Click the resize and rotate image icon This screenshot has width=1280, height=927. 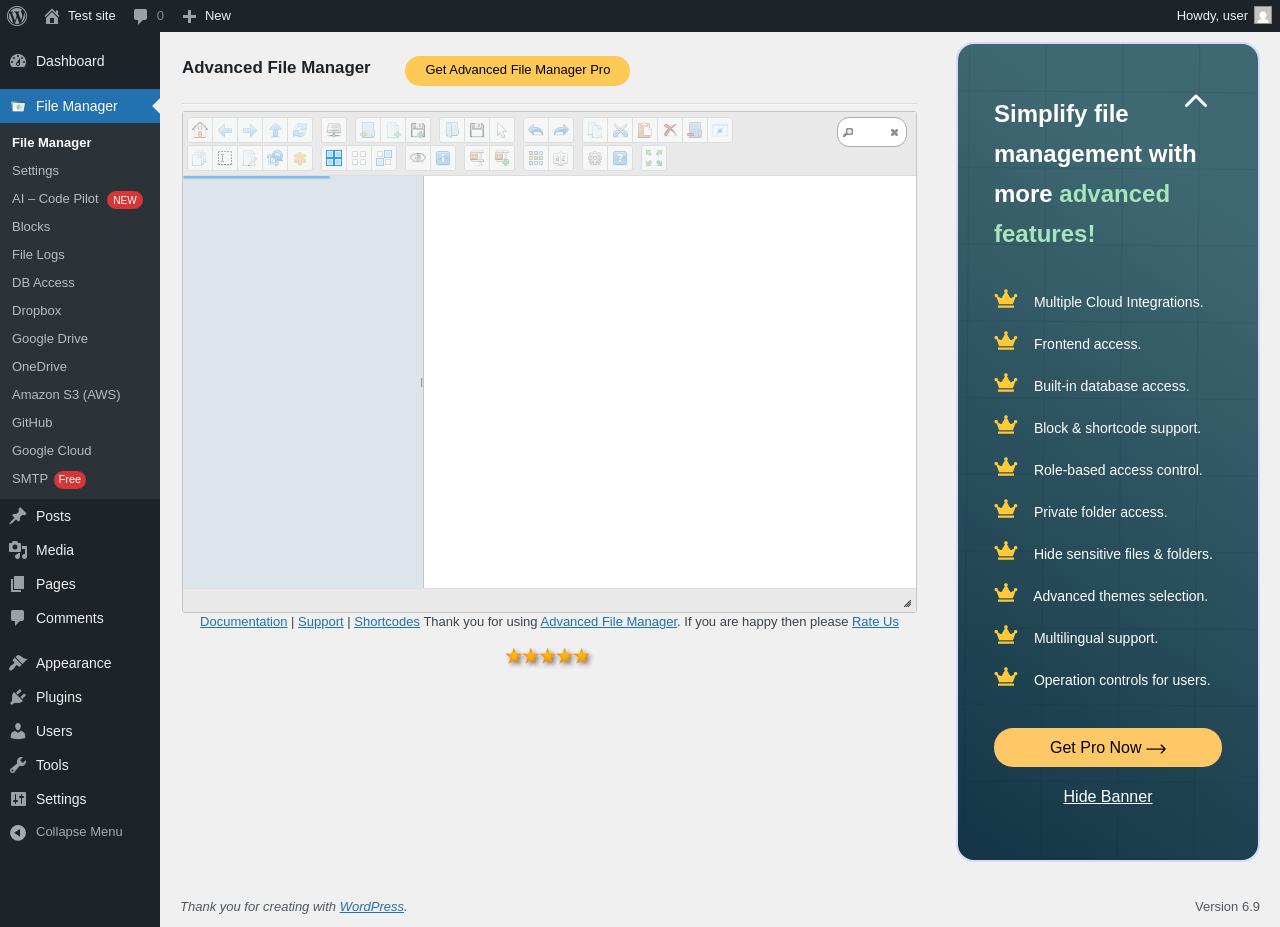pos(275,158)
